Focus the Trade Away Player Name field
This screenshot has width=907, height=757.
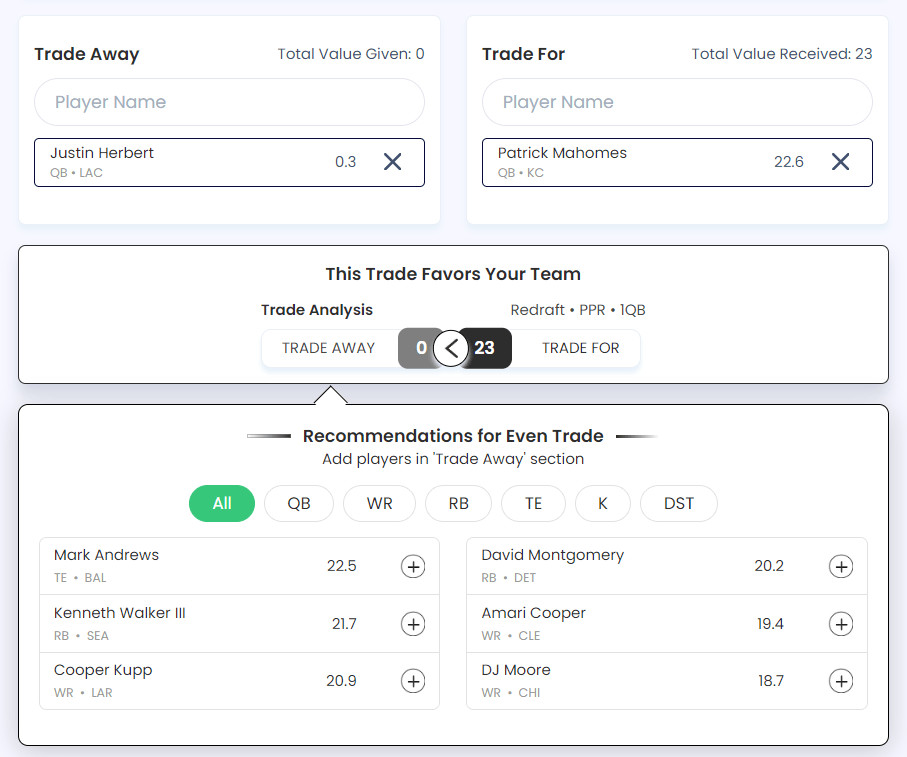point(230,102)
